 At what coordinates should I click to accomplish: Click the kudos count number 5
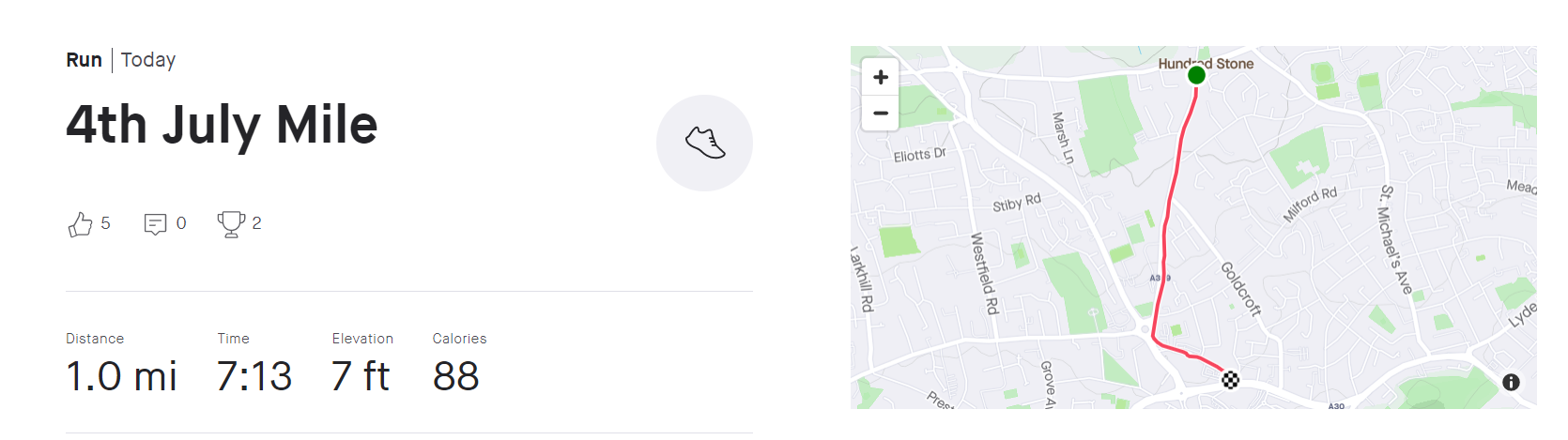pos(105,223)
